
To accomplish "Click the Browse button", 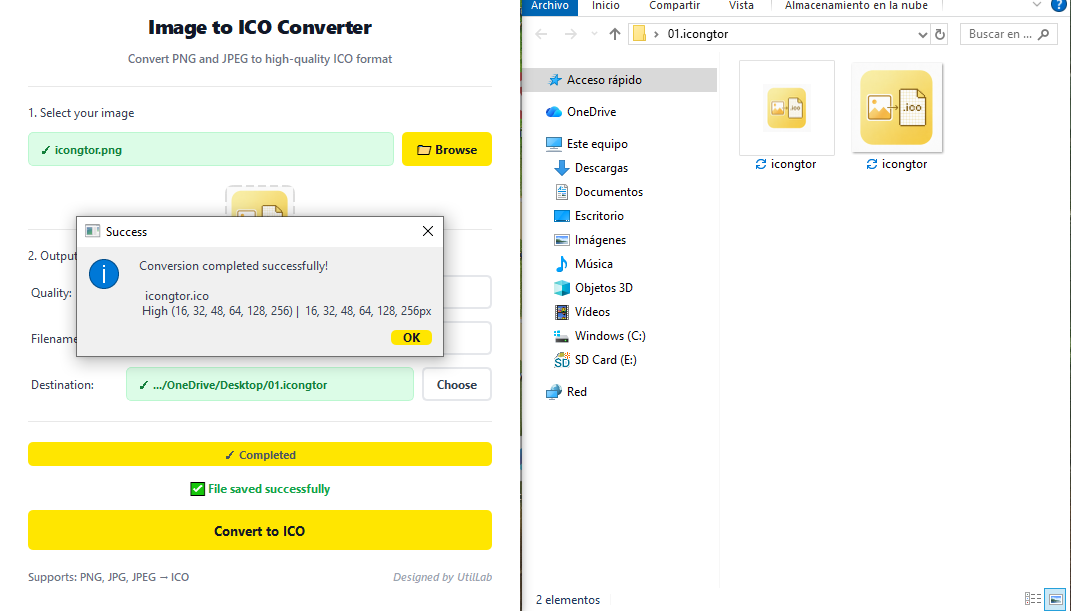I will click(447, 150).
